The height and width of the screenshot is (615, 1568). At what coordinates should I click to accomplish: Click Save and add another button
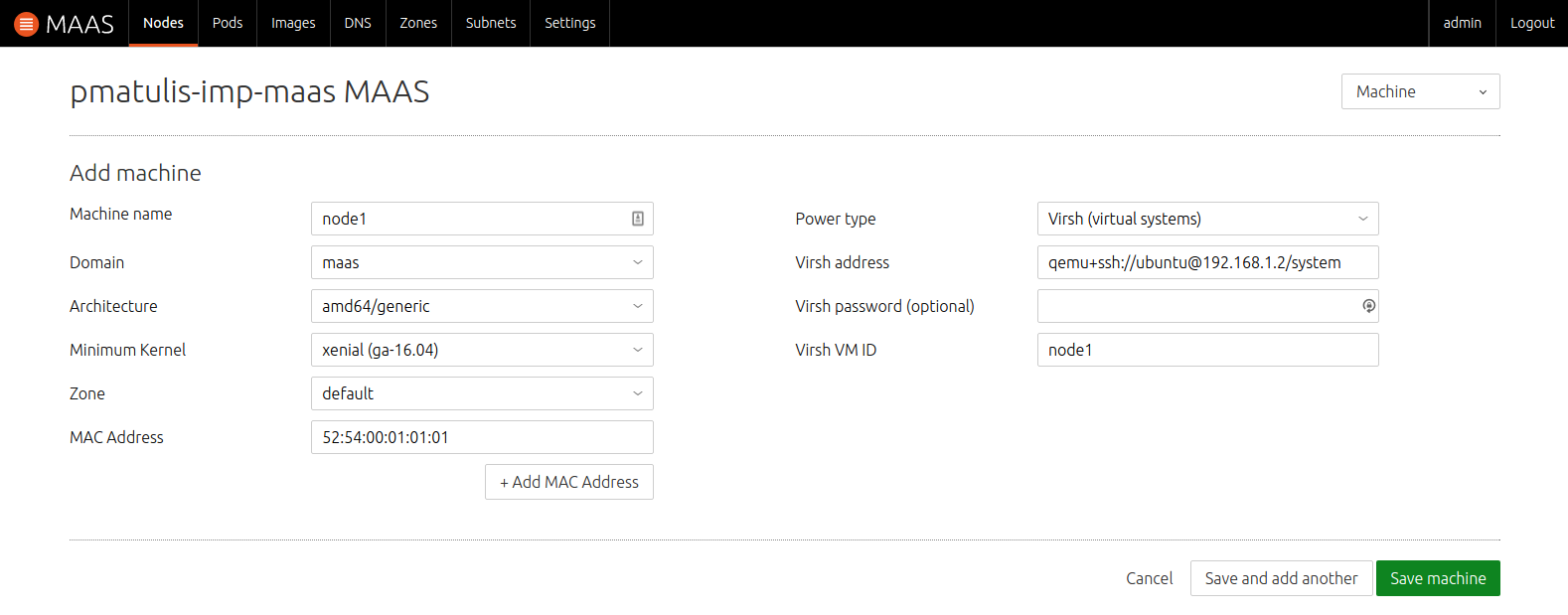click(1282, 578)
